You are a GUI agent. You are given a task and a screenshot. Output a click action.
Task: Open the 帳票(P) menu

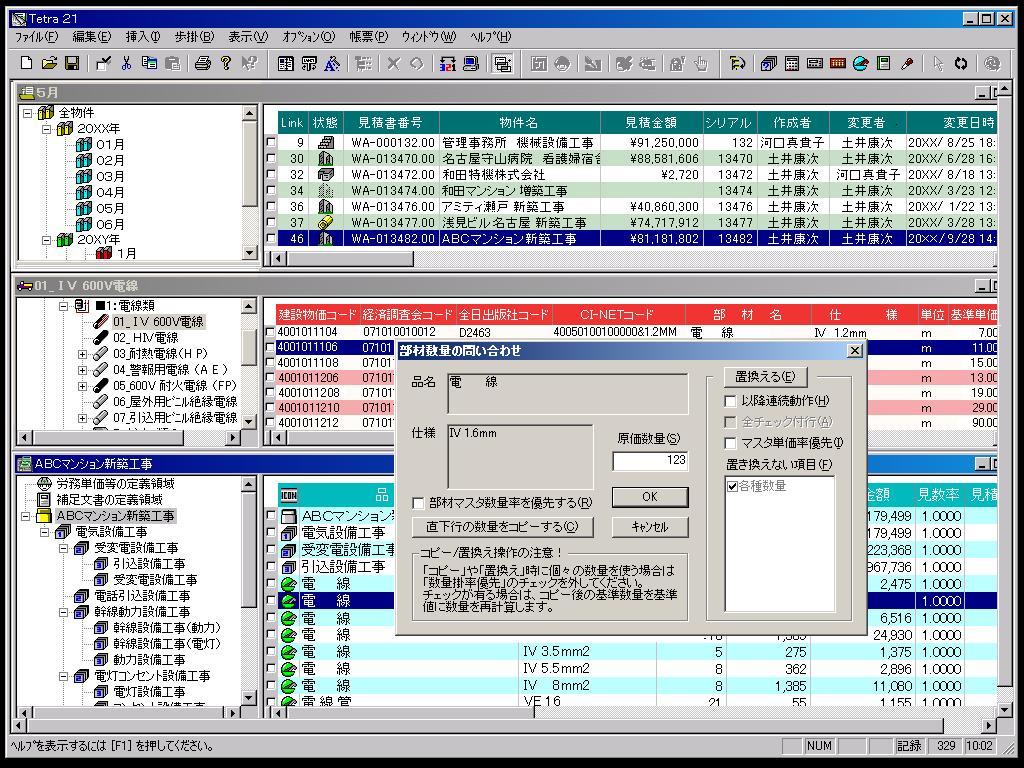click(368, 37)
